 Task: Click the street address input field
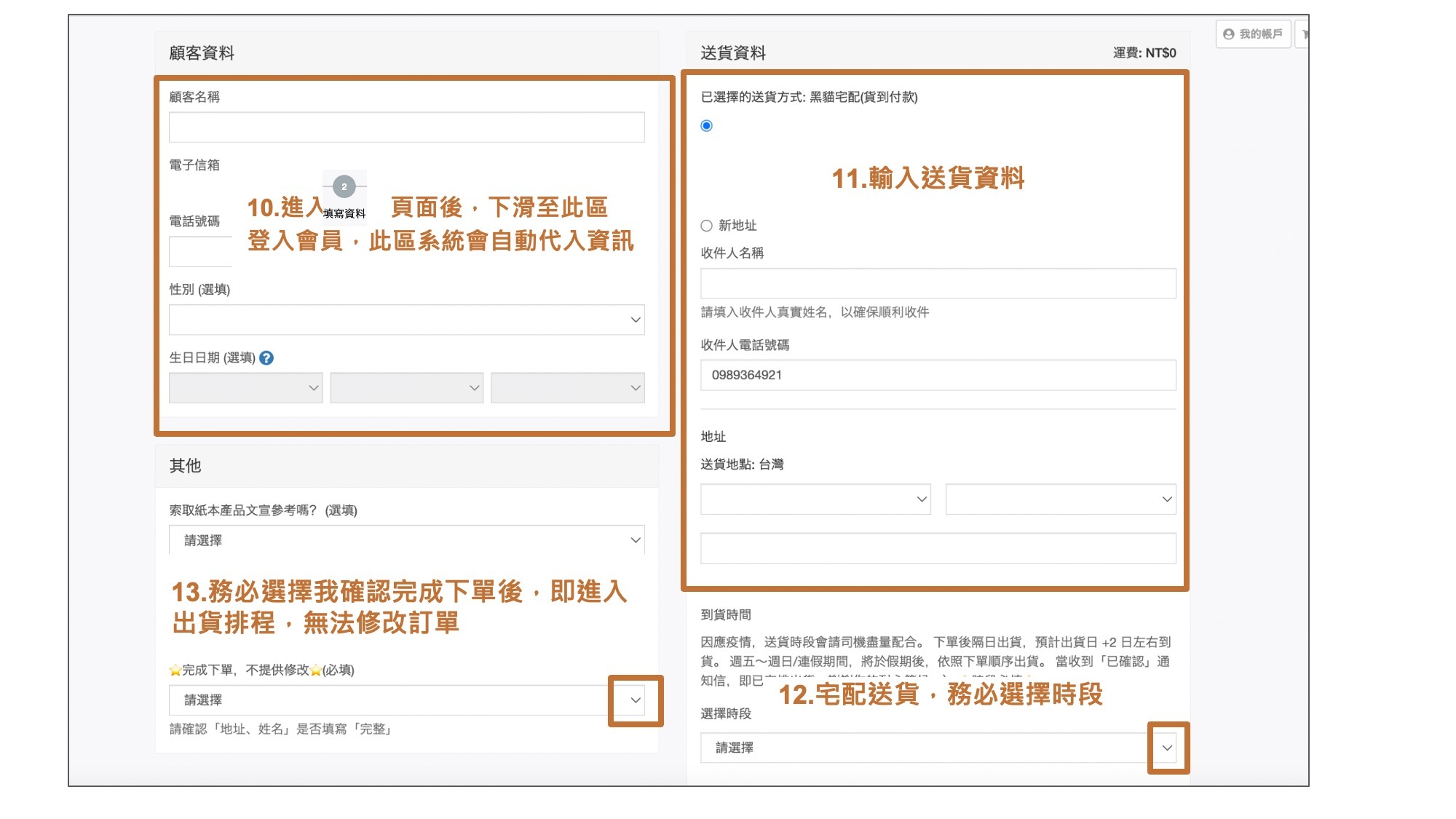(x=938, y=548)
